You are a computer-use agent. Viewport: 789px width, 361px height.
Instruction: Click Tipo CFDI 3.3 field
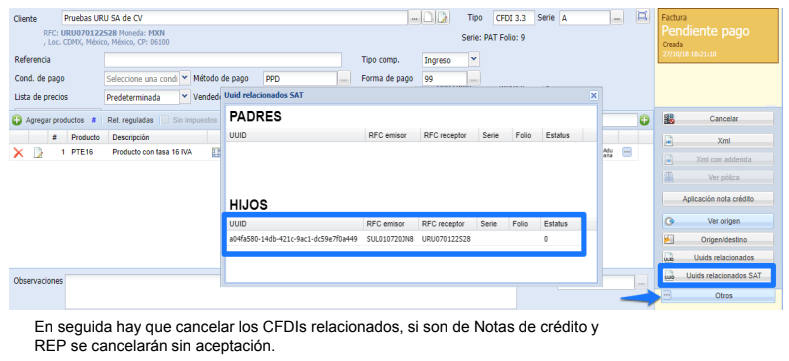pyautogui.click(x=513, y=18)
